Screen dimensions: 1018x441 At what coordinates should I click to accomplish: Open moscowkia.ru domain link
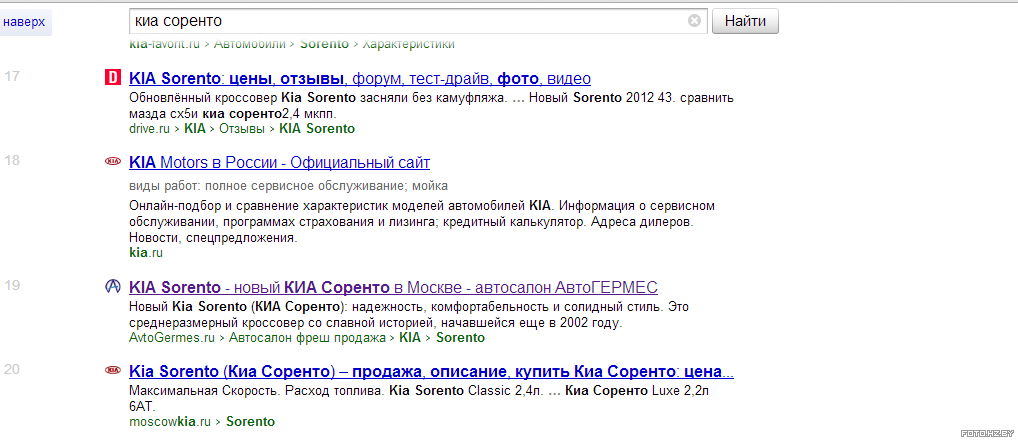point(170,422)
